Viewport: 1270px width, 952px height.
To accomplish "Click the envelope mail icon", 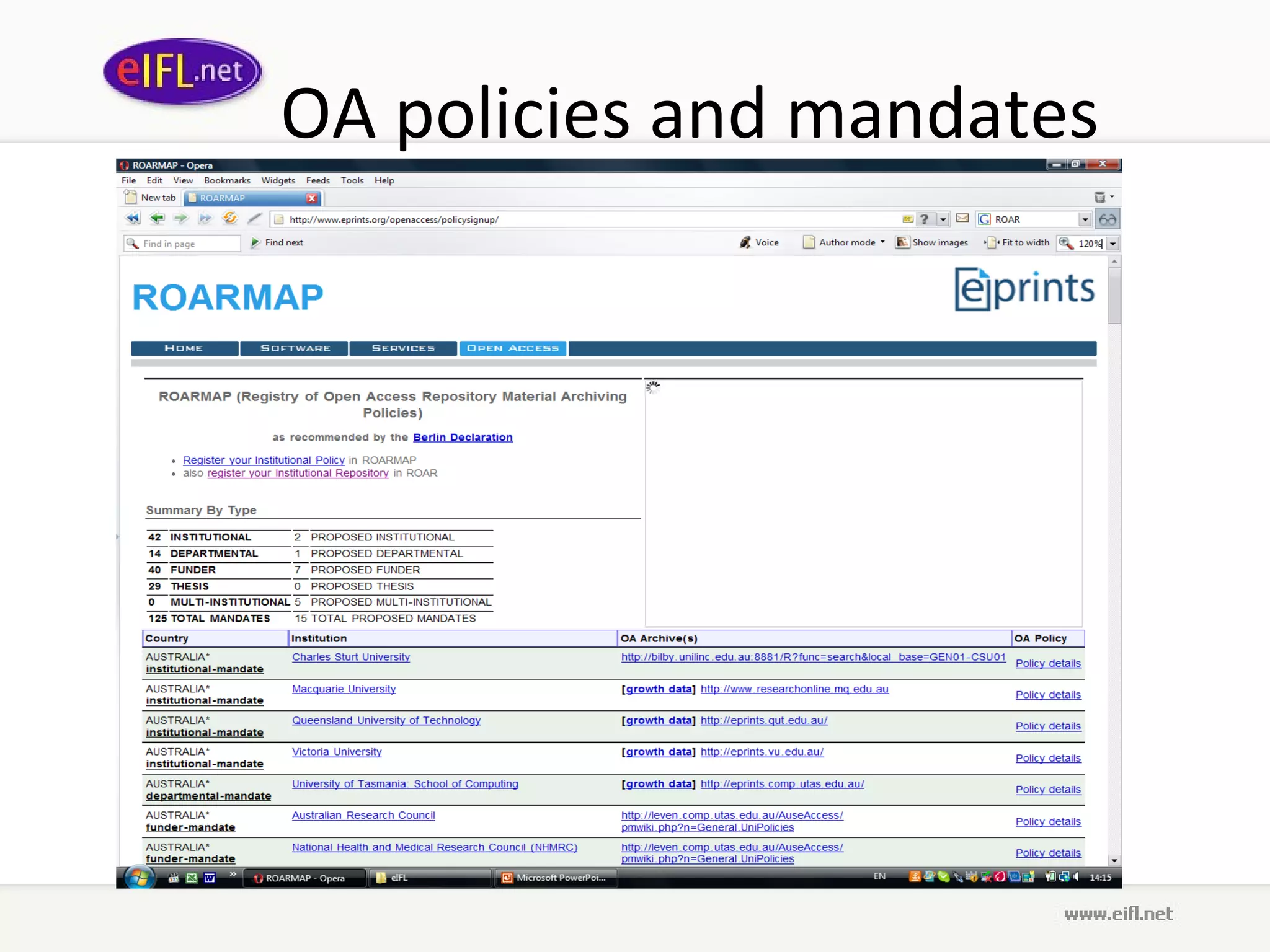I will point(962,218).
